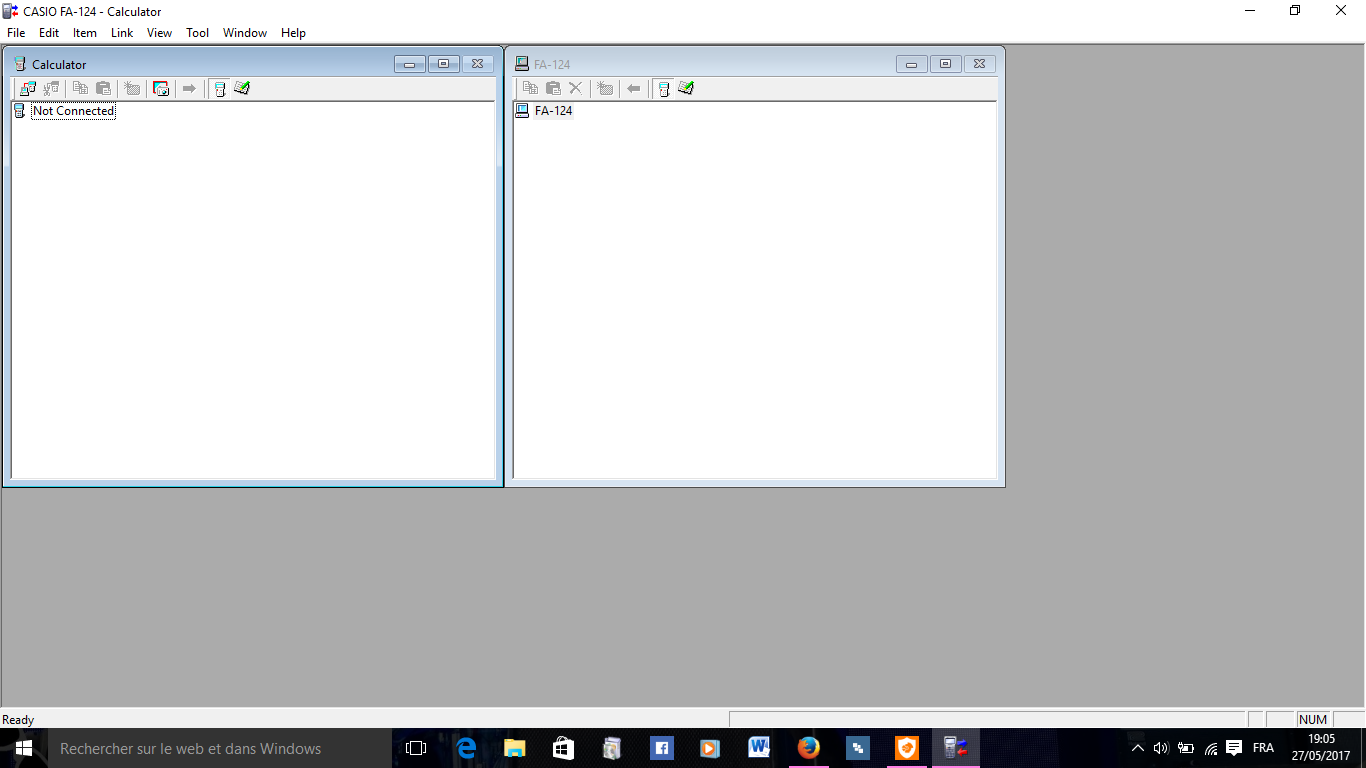Image resolution: width=1366 pixels, height=768 pixels.
Task: Open the View menu
Action: click(x=159, y=33)
